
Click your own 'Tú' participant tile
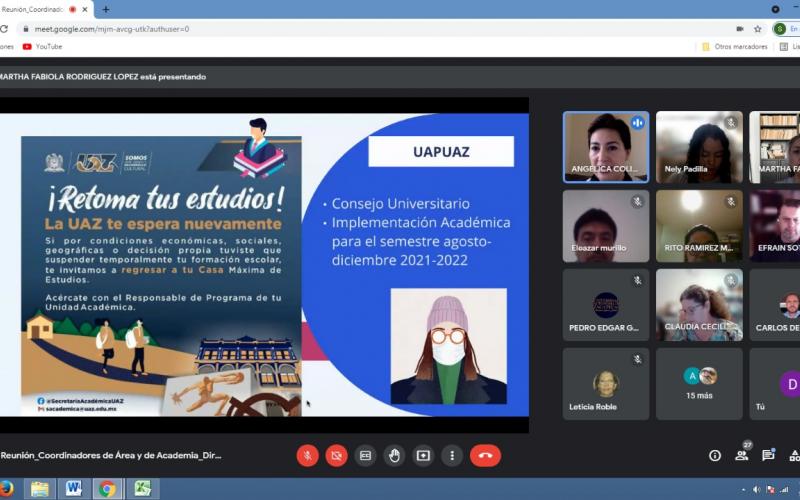tap(774, 384)
